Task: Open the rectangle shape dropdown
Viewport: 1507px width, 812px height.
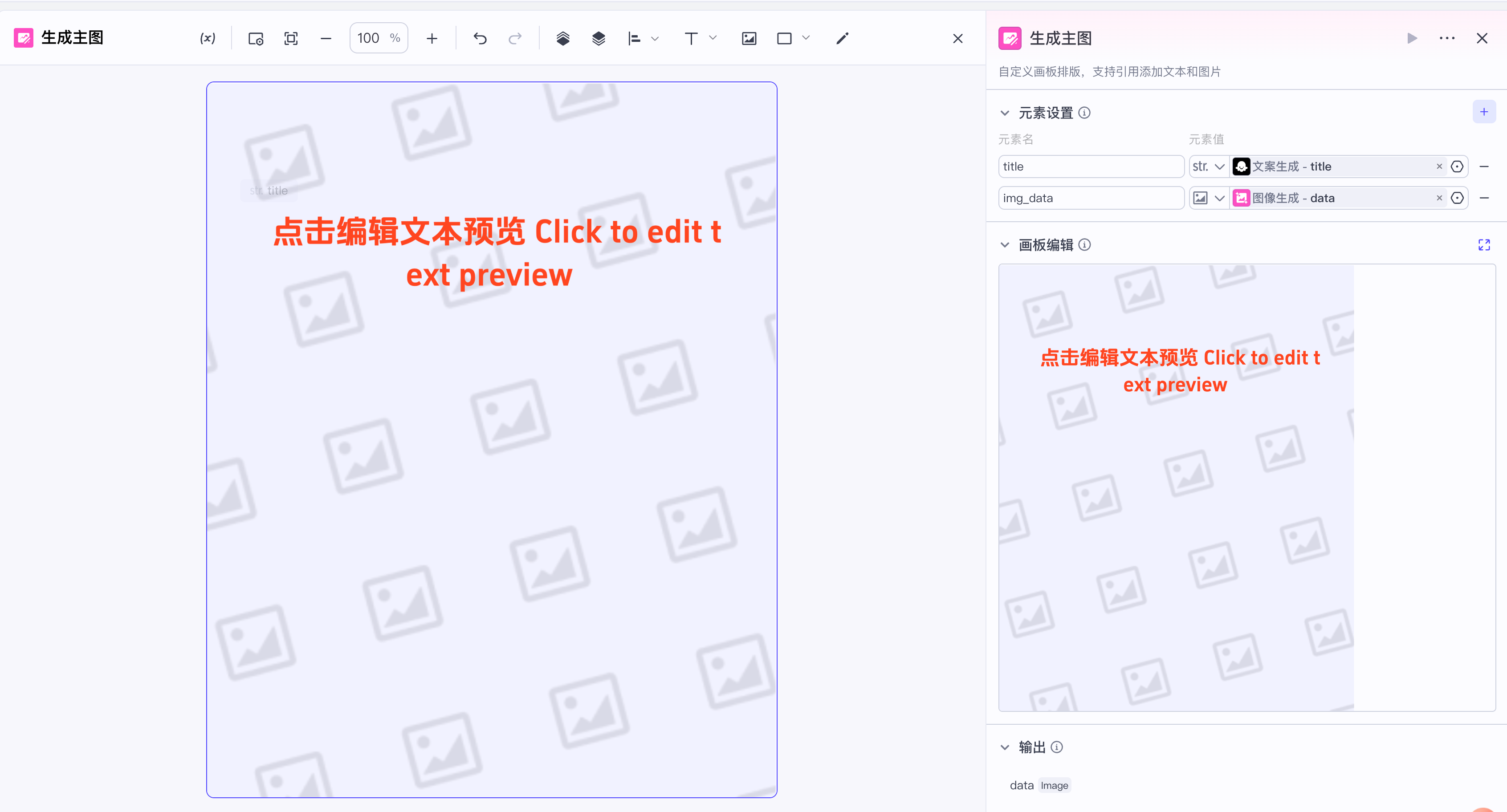Action: (x=806, y=38)
